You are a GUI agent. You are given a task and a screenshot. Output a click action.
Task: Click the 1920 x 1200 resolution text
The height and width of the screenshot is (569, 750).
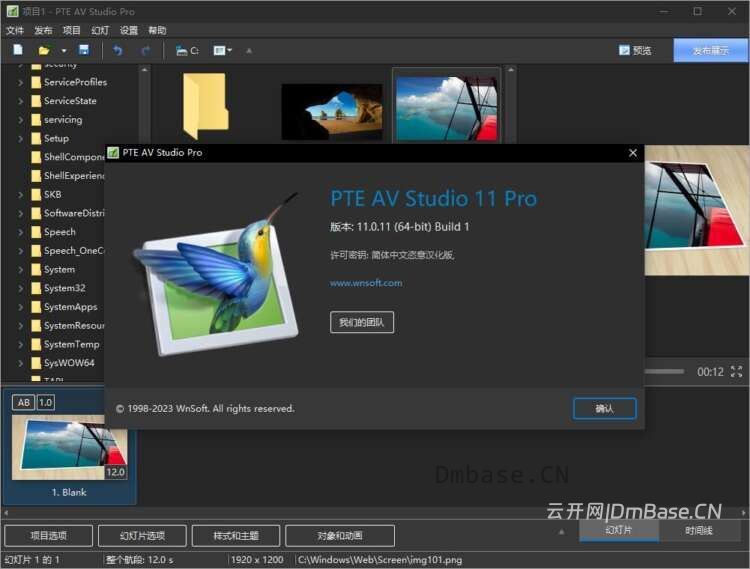pos(257,560)
